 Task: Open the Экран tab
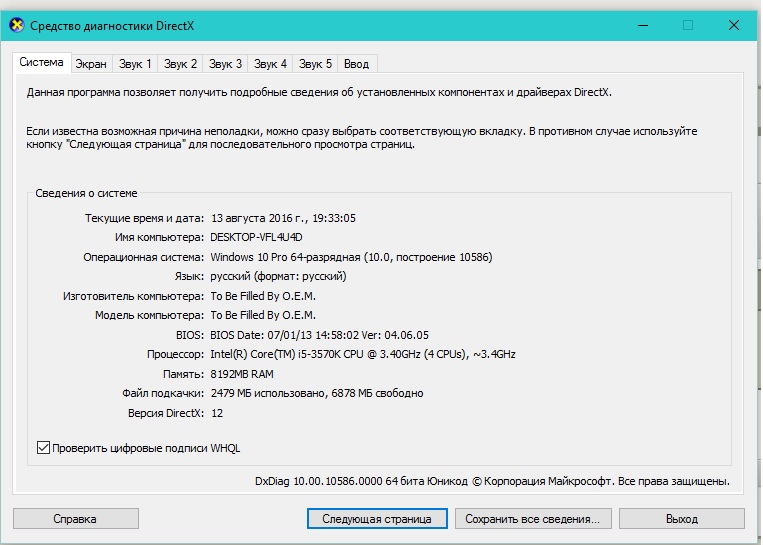click(x=91, y=64)
